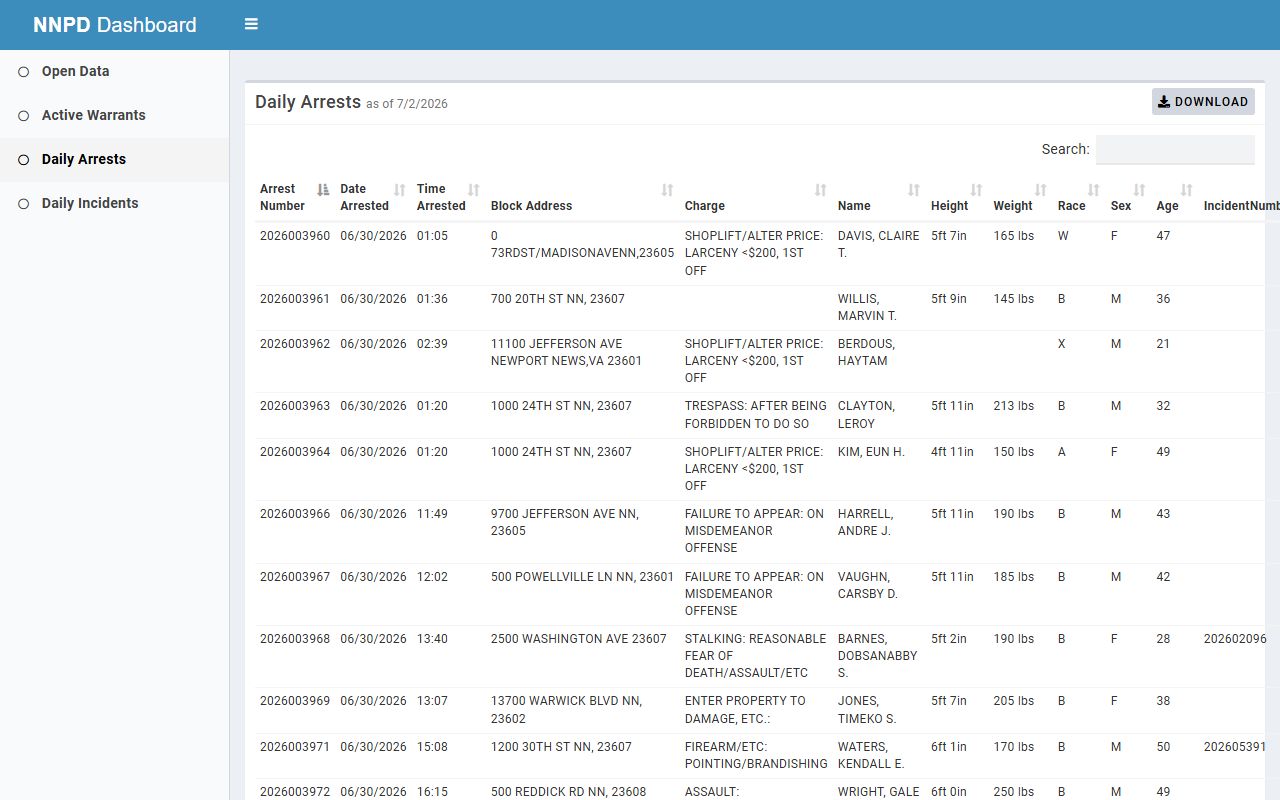This screenshot has height=800, width=1280.
Task: Sort by Date Arrested column icon
Action: coord(400,190)
